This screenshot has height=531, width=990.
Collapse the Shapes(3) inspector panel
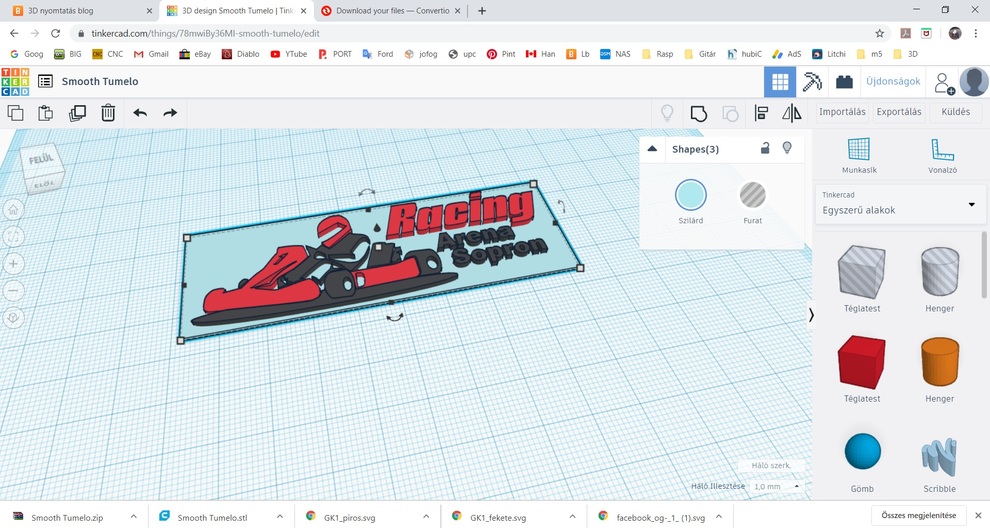pyautogui.click(x=653, y=149)
